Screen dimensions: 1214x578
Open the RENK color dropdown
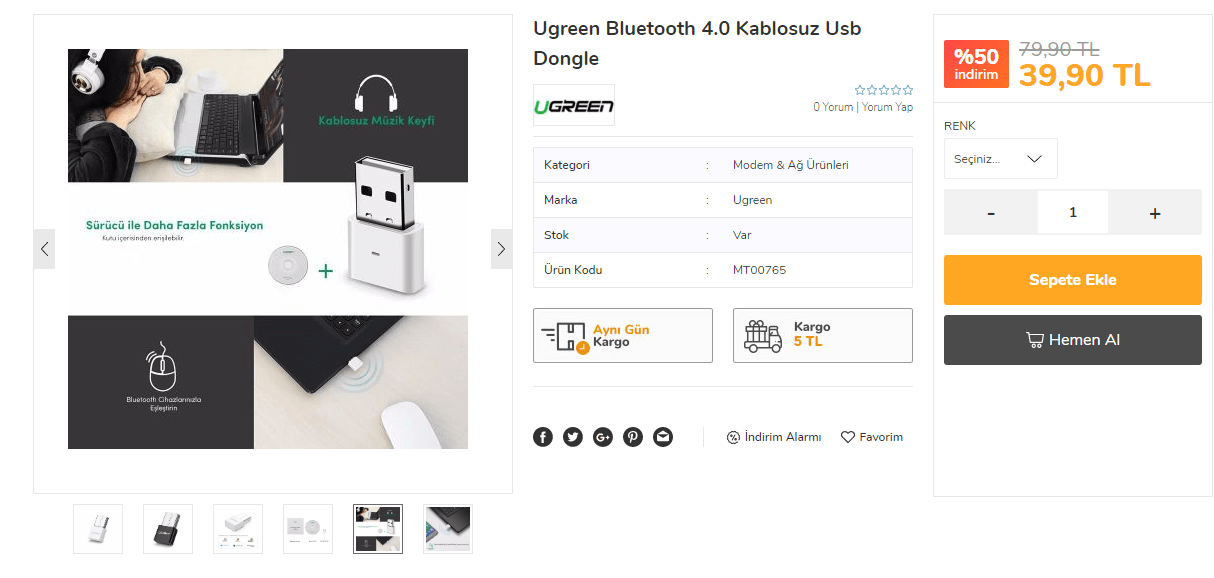click(x=1001, y=159)
